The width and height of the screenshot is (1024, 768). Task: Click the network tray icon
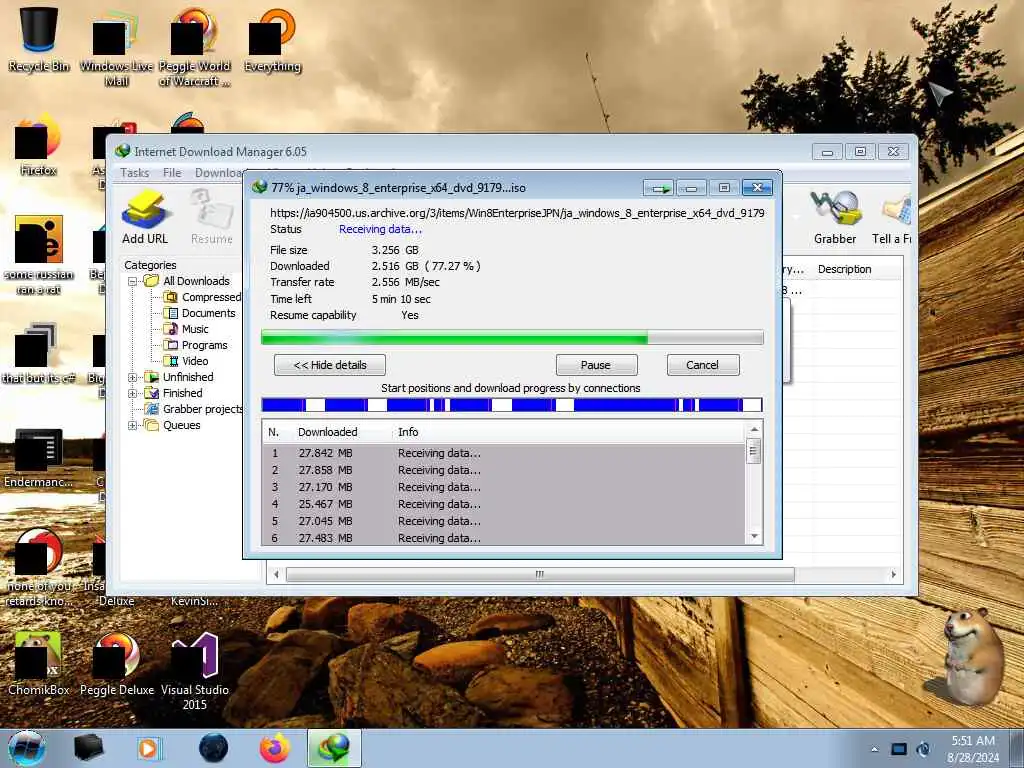899,749
